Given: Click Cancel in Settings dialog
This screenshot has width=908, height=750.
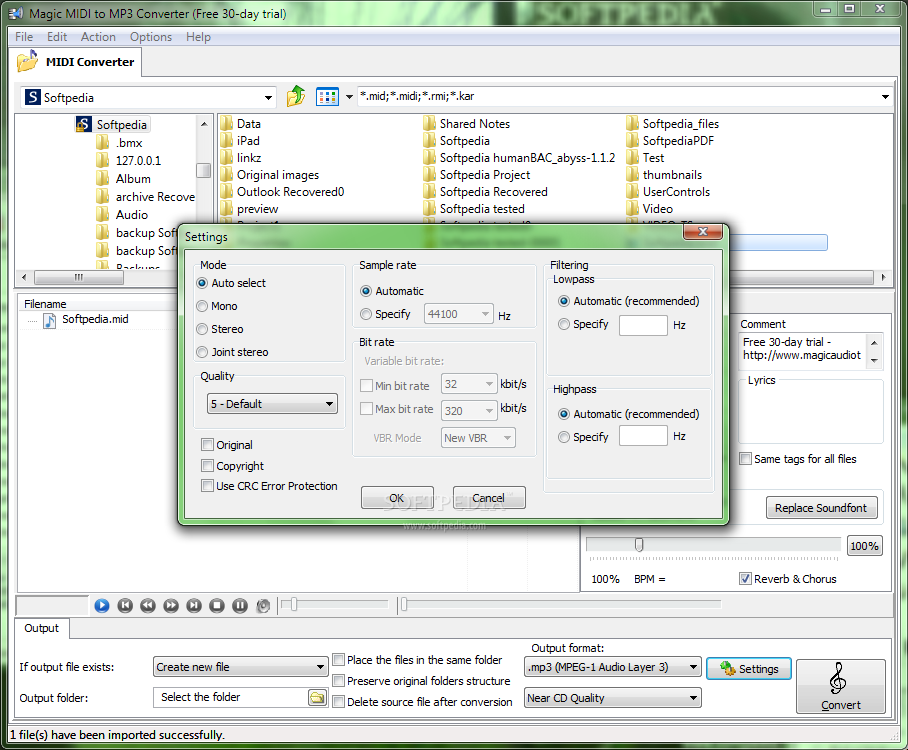Looking at the screenshot, I should [489, 497].
